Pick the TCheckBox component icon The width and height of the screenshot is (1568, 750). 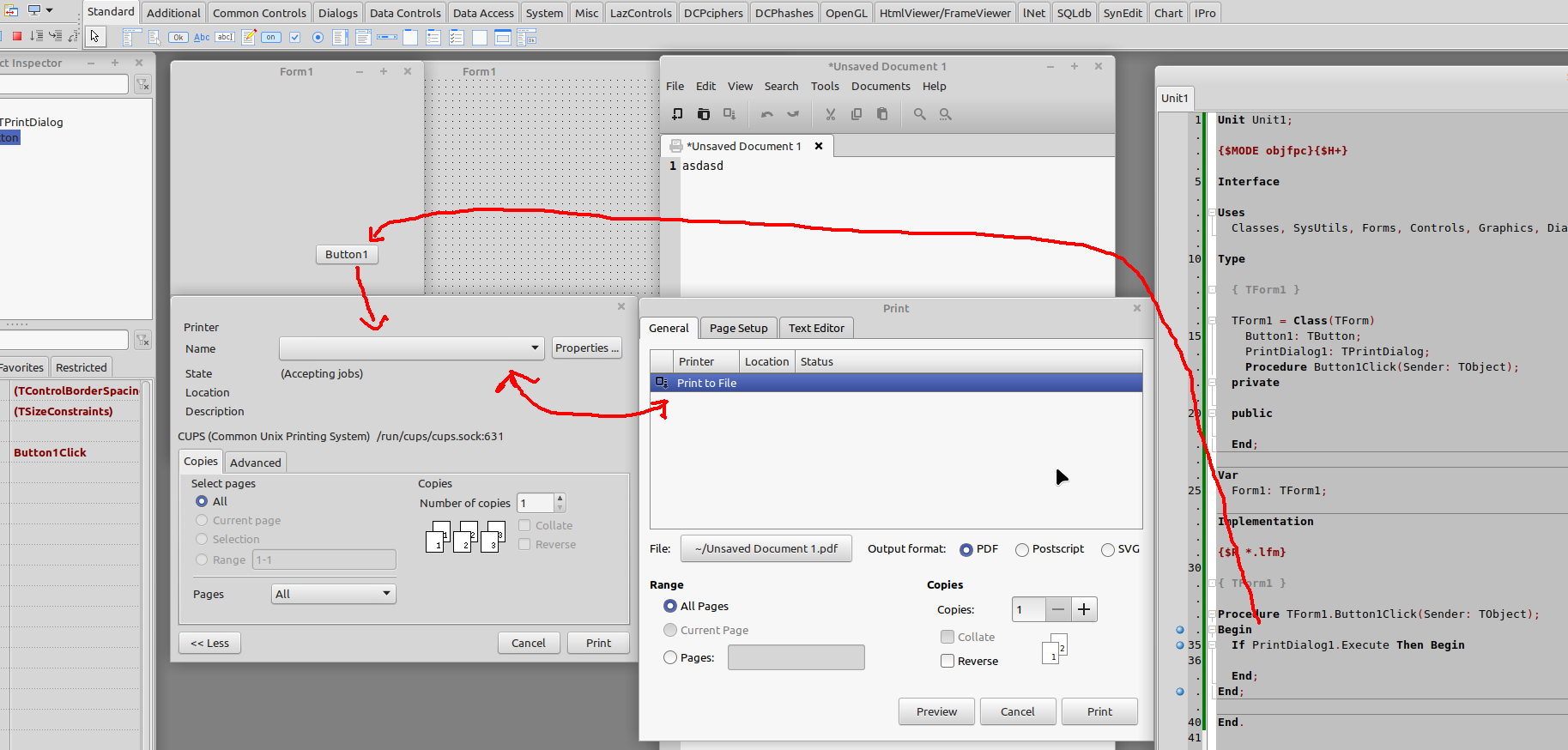coord(294,37)
